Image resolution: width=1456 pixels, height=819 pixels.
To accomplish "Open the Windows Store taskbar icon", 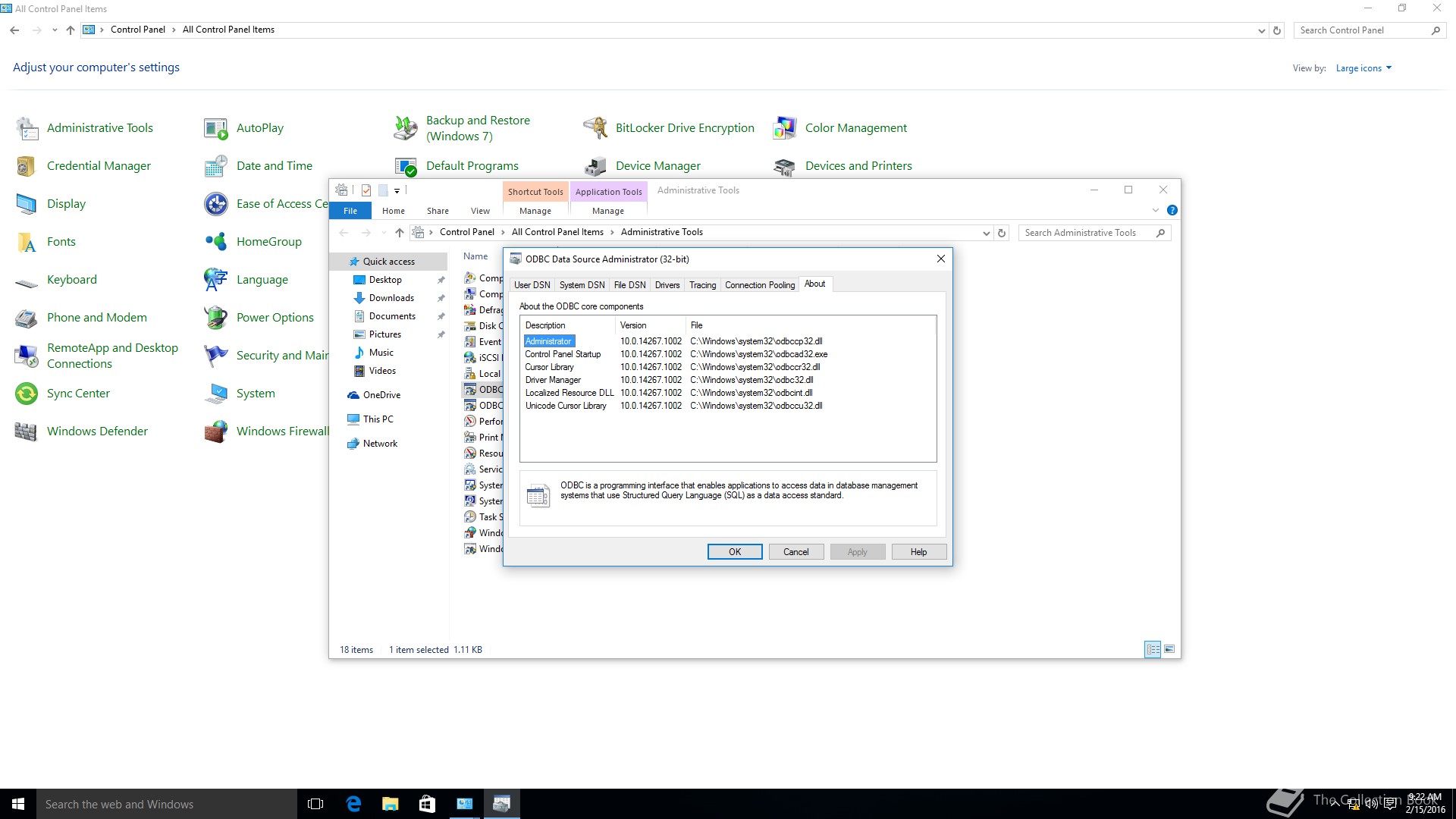I will click(427, 804).
